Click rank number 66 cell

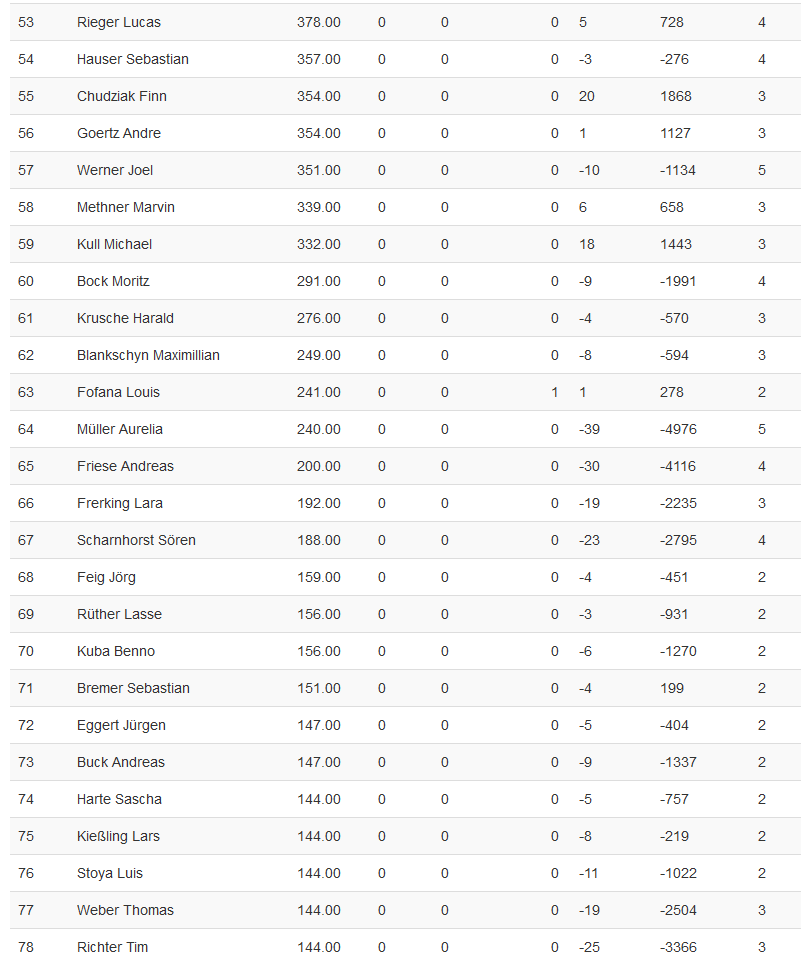pyautogui.click(x=26, y=503)
